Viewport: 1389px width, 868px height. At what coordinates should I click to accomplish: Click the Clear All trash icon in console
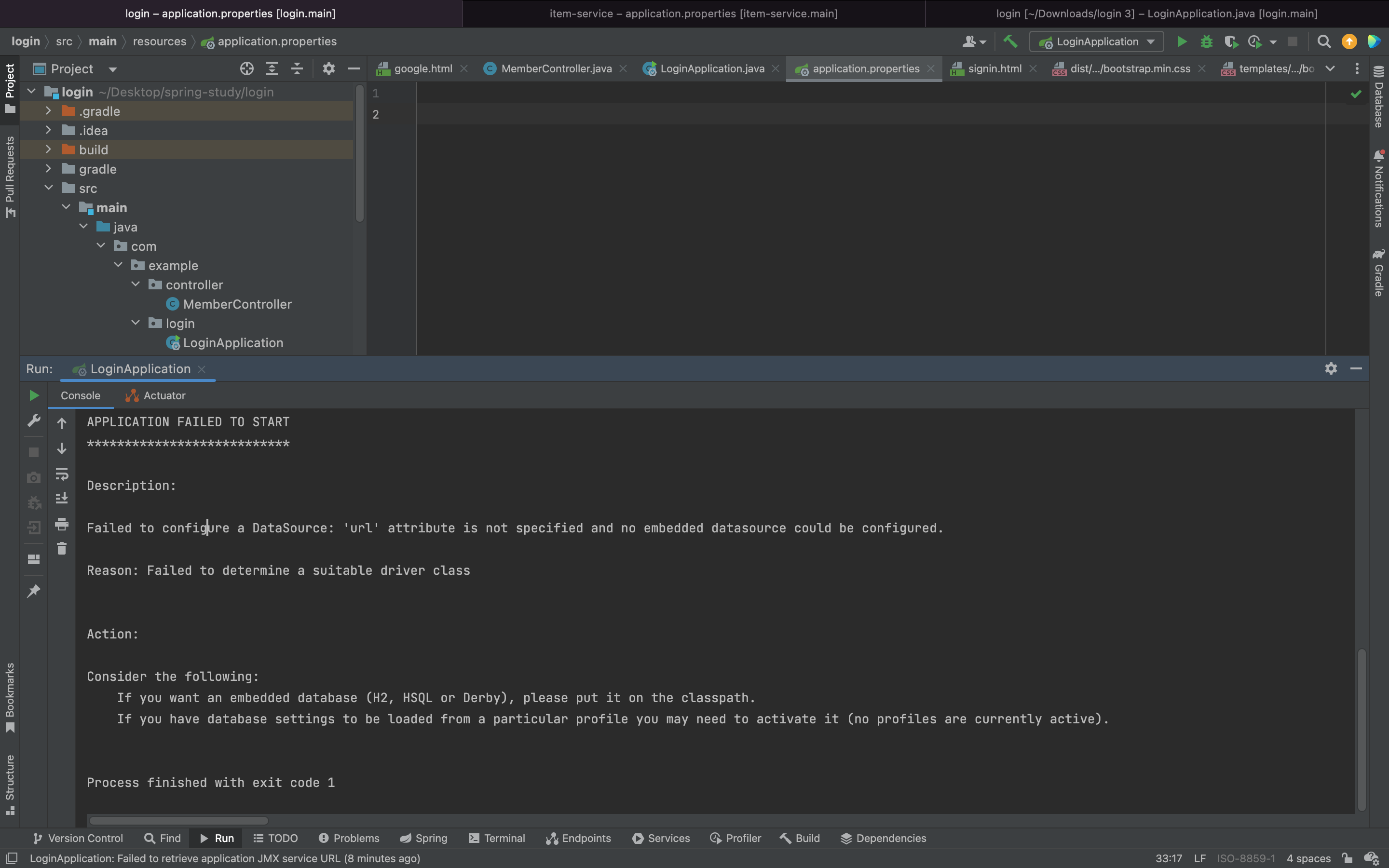click(61, 548)
